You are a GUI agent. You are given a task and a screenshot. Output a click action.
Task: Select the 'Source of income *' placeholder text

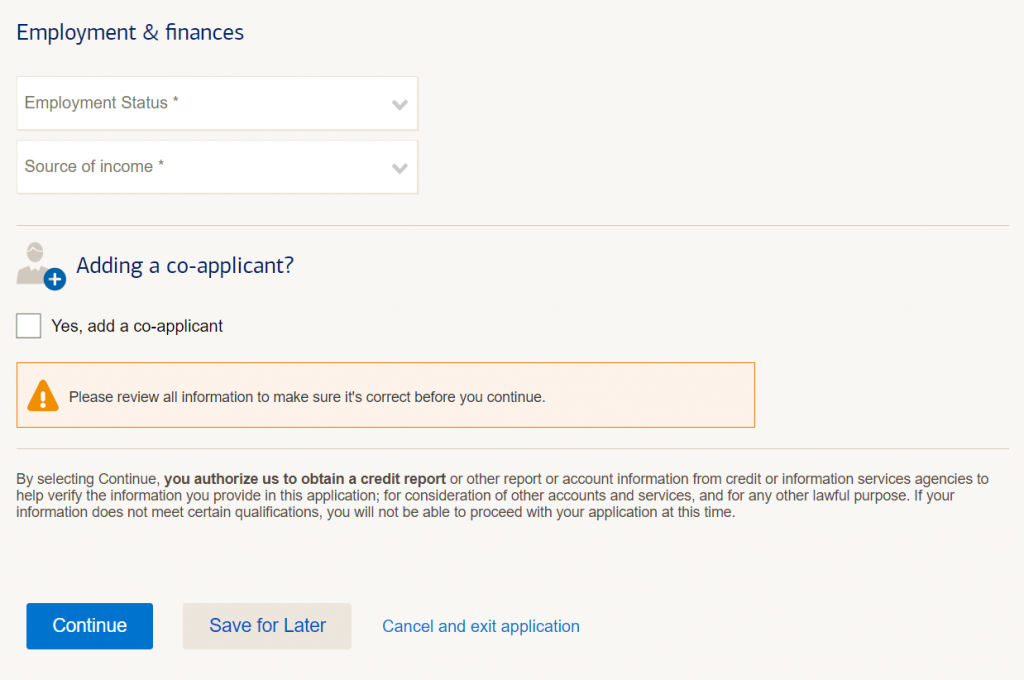pyautogui.click(x=95, y=167)
